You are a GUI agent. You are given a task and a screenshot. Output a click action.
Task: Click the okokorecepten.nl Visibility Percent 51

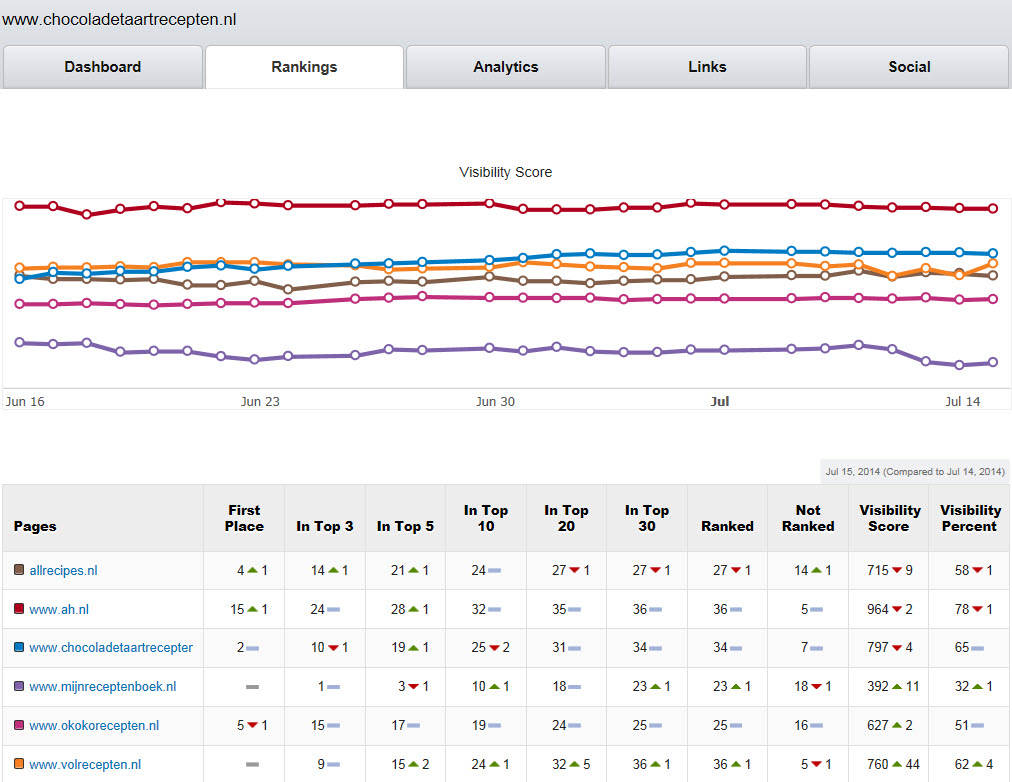pos(962,725)
